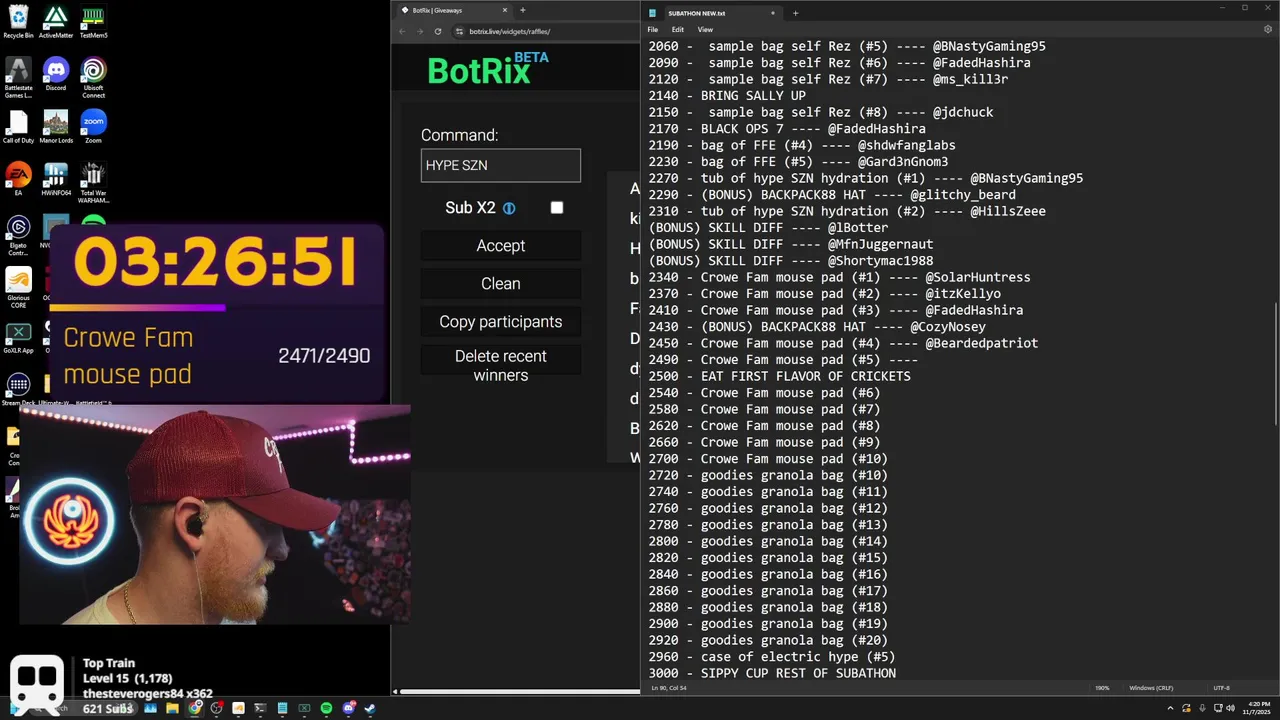
Task: Open a new browser tab
Action: point(522,10)
